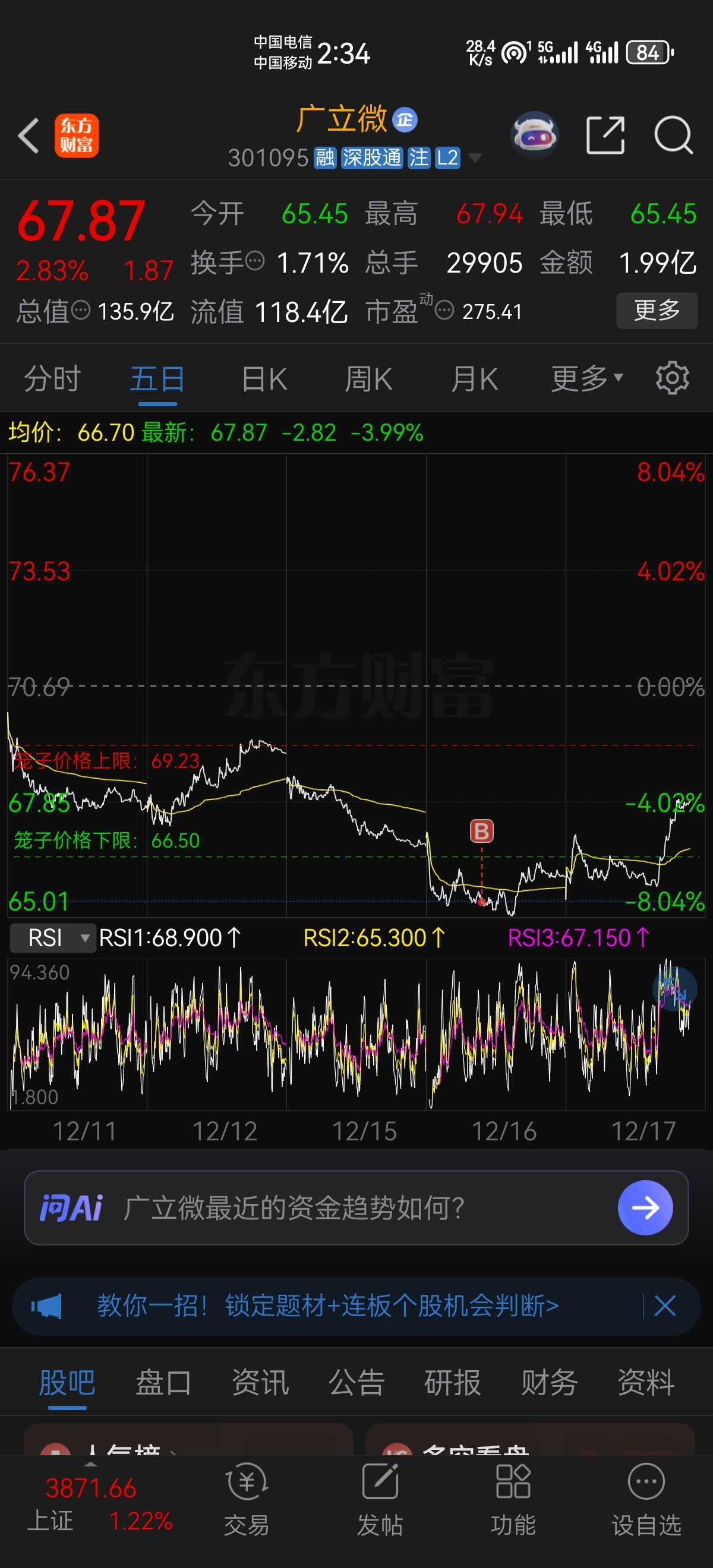The width and height of the screenshot is (713, 1568).
Task: Tap the AI question input field
Action: 356,1208
